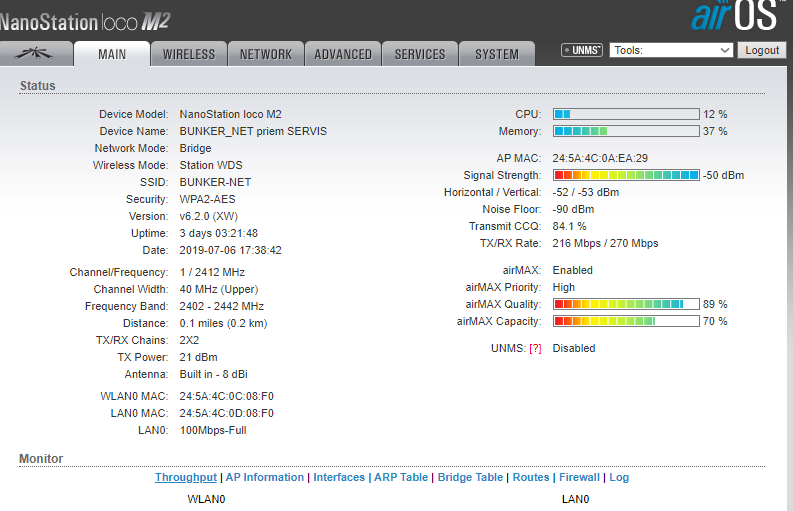Go to the NETWORK tab
Viewport: 793px width, 511px height.
tap(266, 54)
